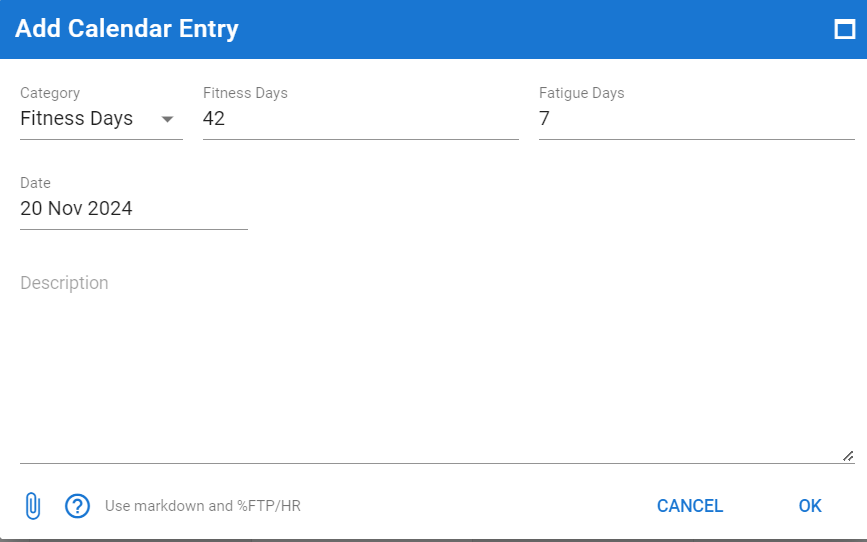The height and width of the screenshot is (542, 867).
Task: Focus the Fitness Days field containing 42
Action: 361,118
